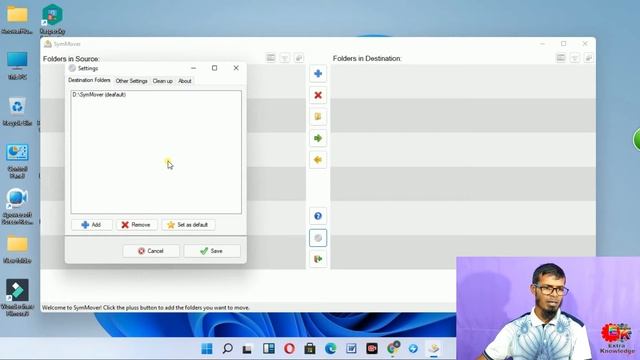Open the Recycle Bin desktop icon
640x360 pixels.
17,111
